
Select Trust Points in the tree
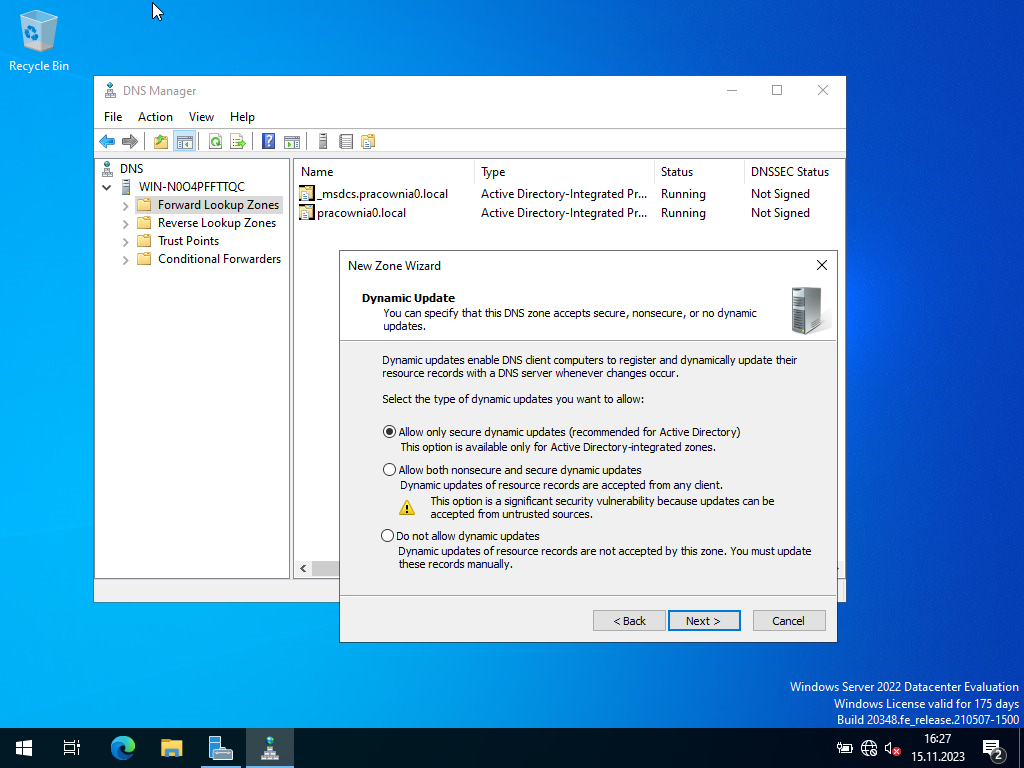click(x=188, y=241)
